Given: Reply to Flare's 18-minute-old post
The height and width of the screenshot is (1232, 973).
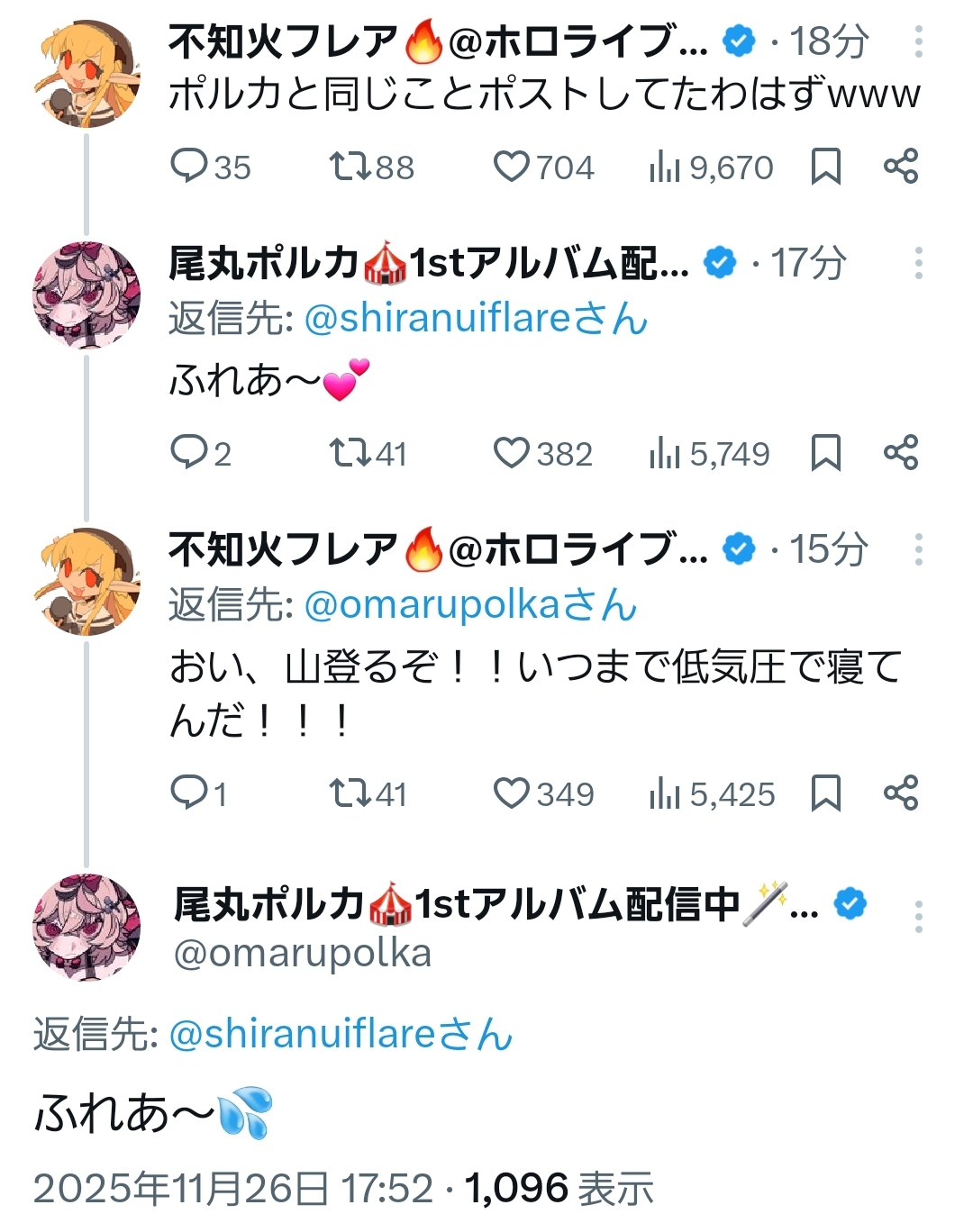Looking at the screenshot, I should click(189, 167).
